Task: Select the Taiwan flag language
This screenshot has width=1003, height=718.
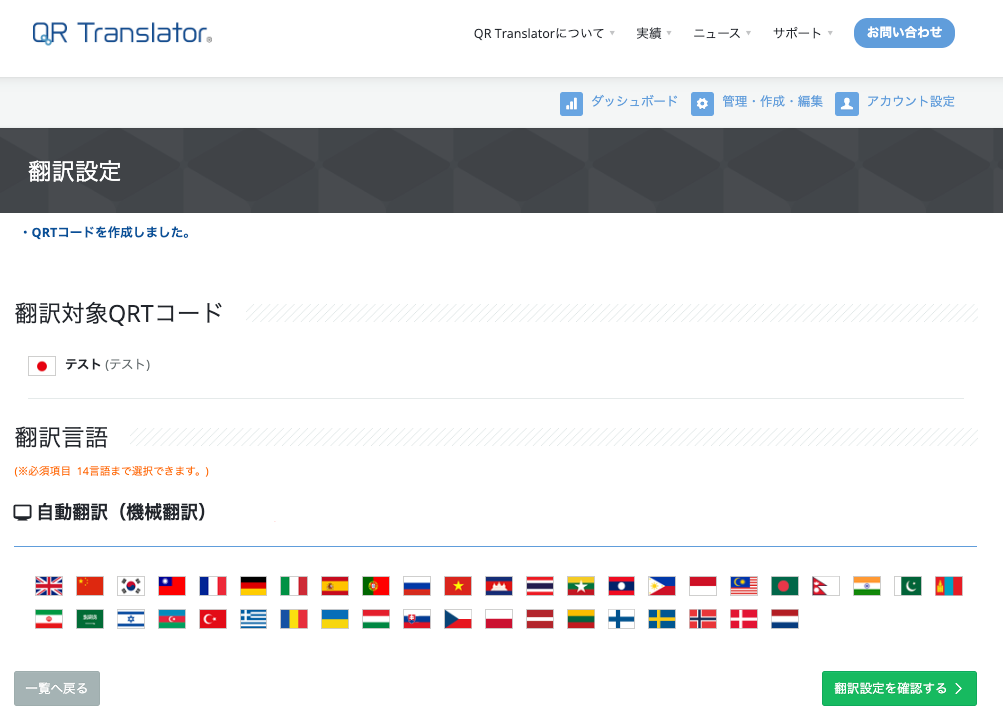Action: [x=171, y=586]
